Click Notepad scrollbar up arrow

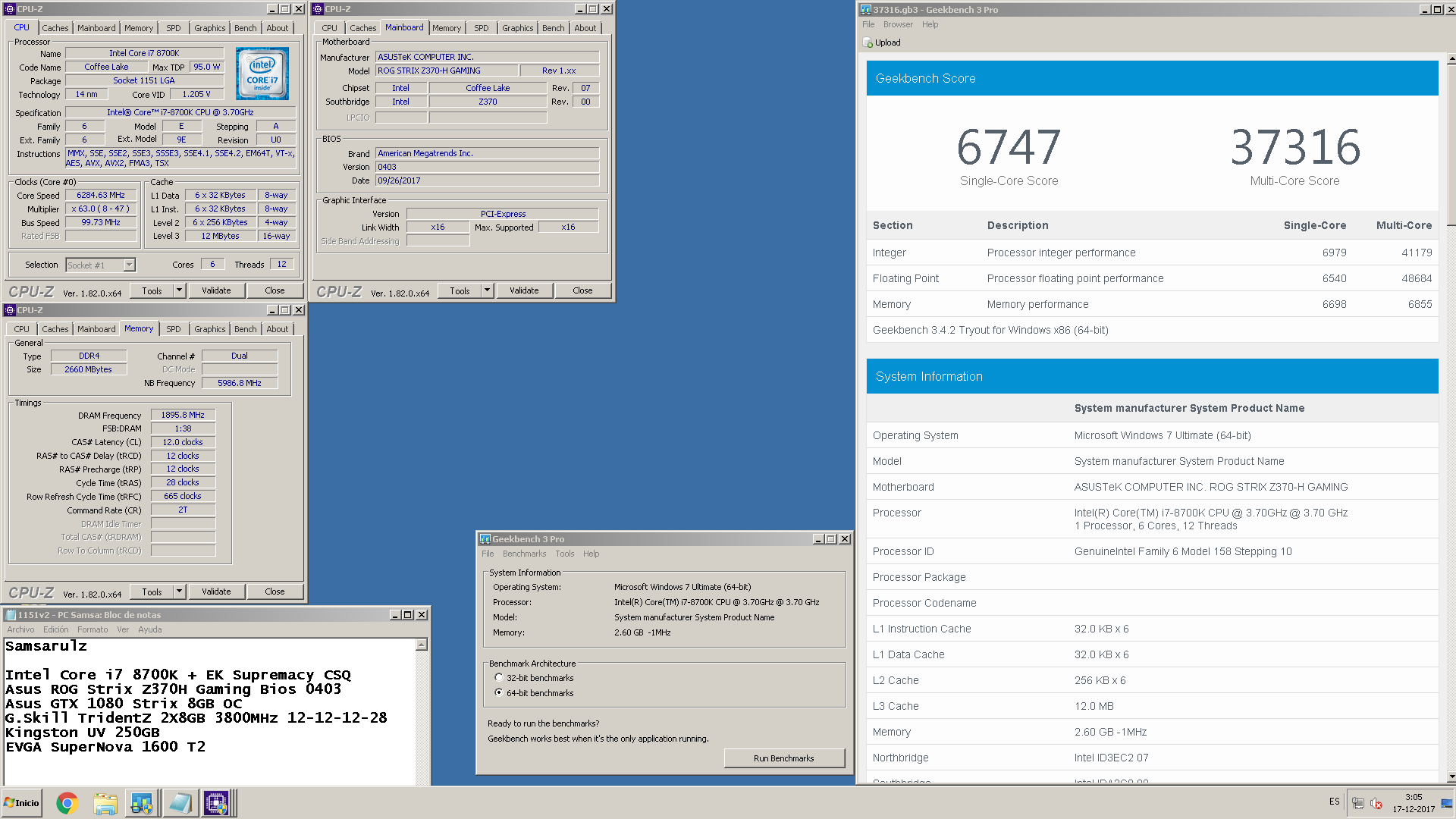click(x=422, y=645)
